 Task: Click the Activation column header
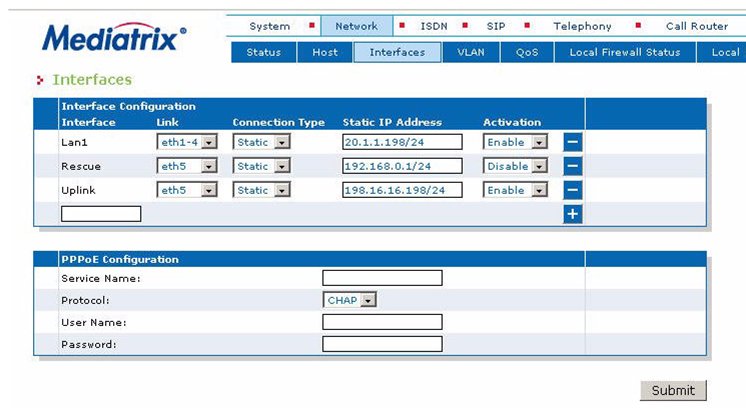(512, 122)
